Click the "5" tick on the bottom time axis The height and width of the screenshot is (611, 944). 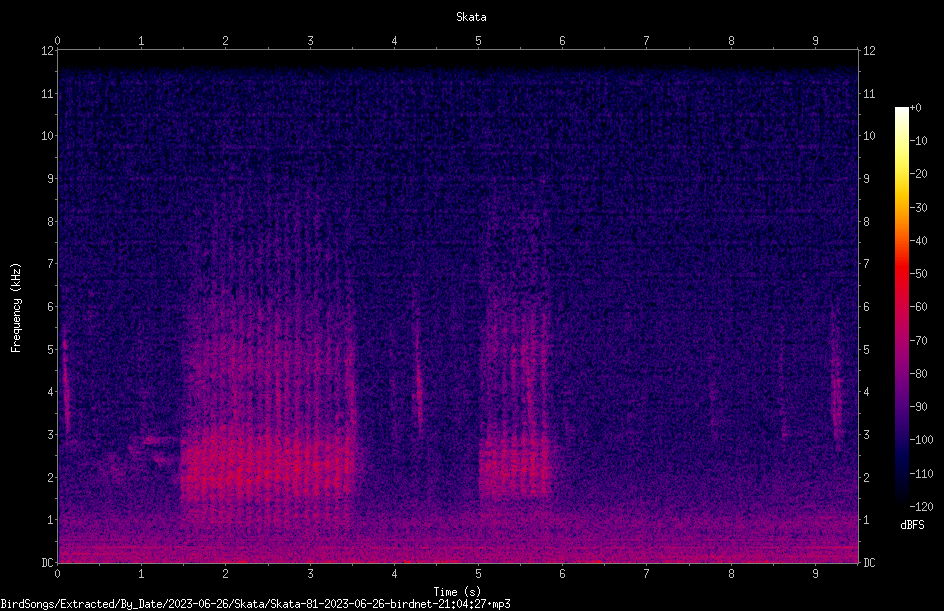tap(479, 574)
